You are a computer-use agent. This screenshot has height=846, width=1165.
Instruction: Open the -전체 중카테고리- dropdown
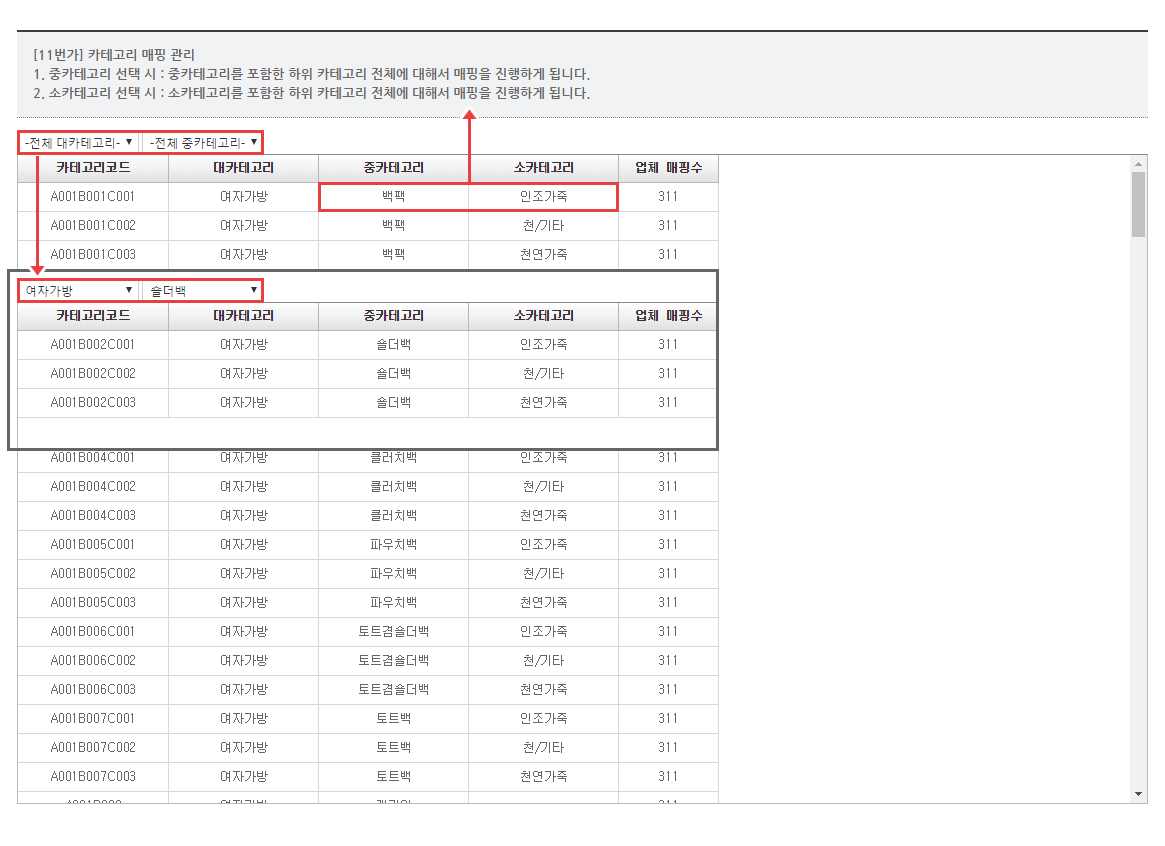coord(203,142)
